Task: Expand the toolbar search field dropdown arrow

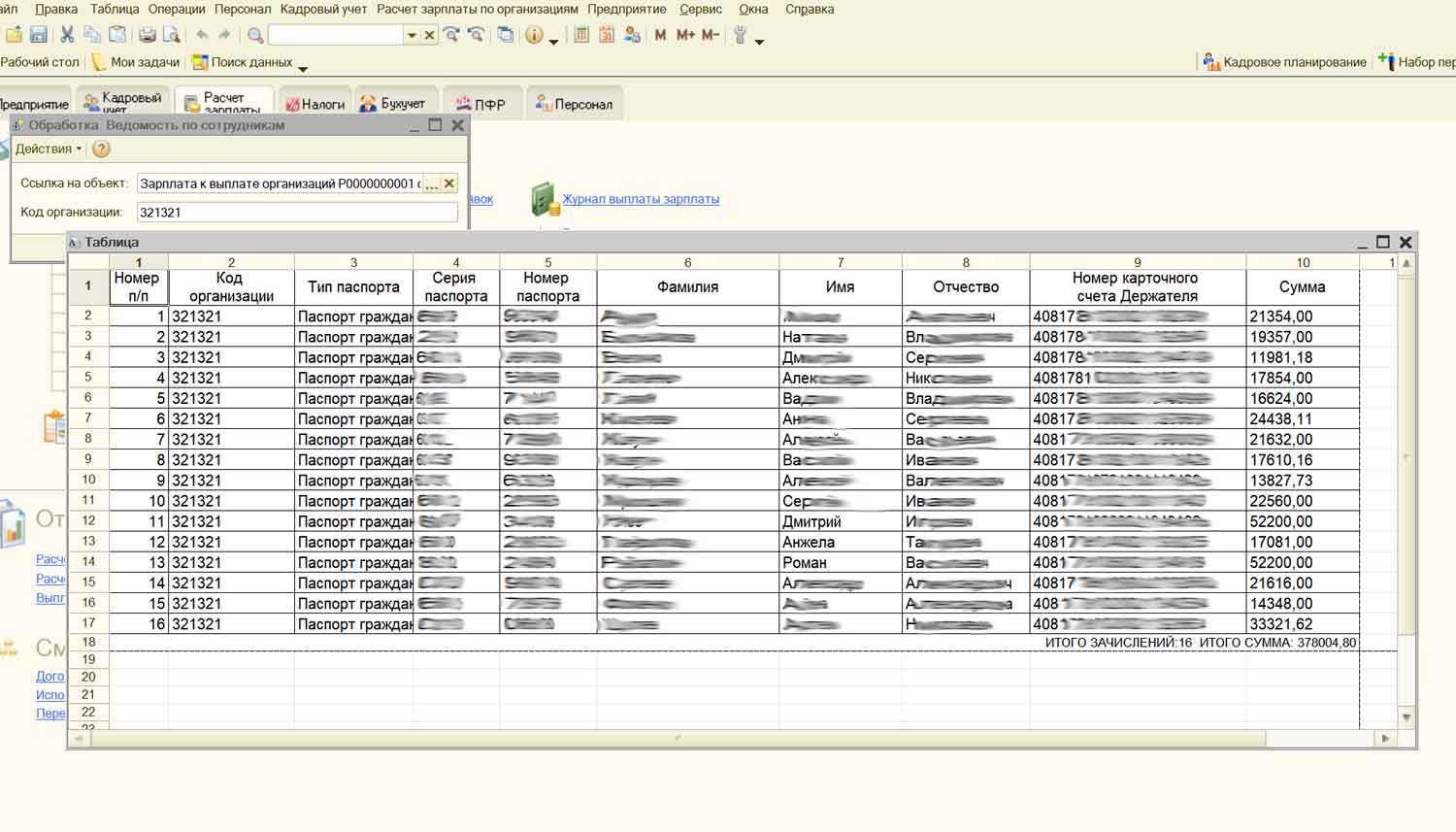Action: click(412, 35)
